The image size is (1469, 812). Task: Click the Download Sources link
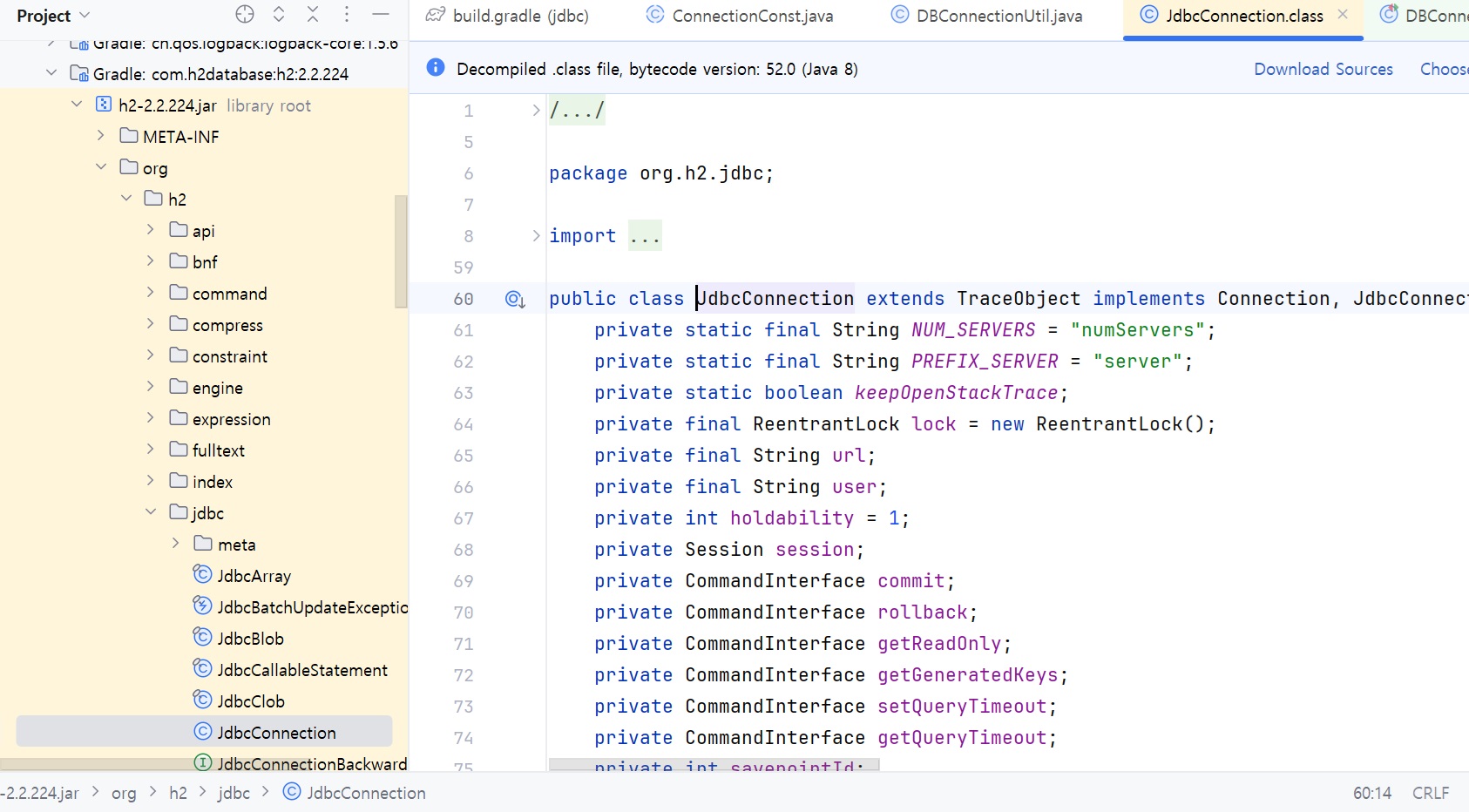[1323, 69]
